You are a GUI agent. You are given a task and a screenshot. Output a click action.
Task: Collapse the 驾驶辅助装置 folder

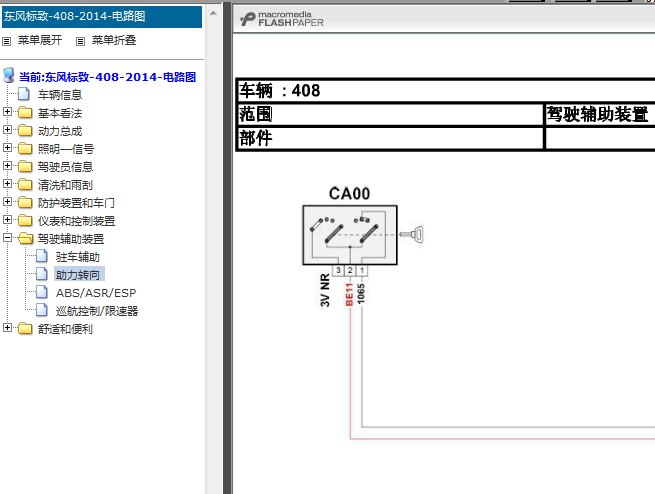(7, 238)
